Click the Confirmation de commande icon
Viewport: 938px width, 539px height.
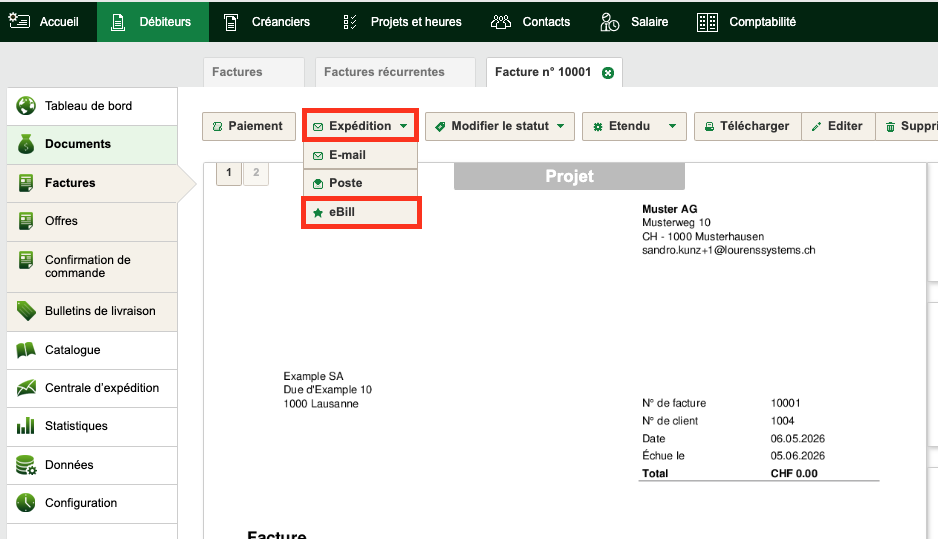pos(26,260)
